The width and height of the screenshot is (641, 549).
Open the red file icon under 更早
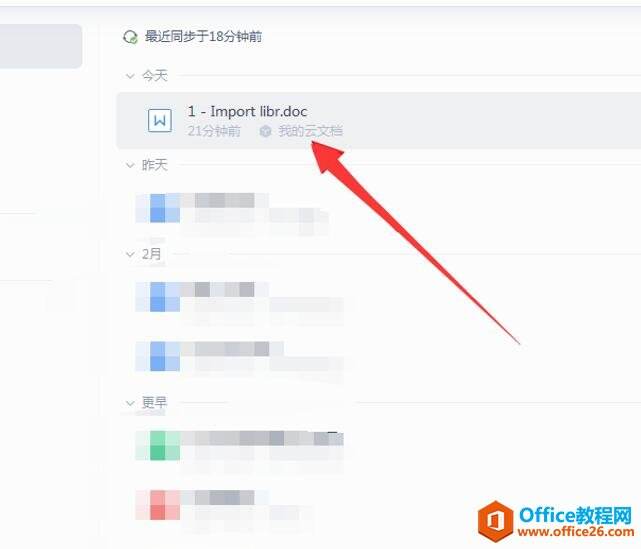[158, 505]
